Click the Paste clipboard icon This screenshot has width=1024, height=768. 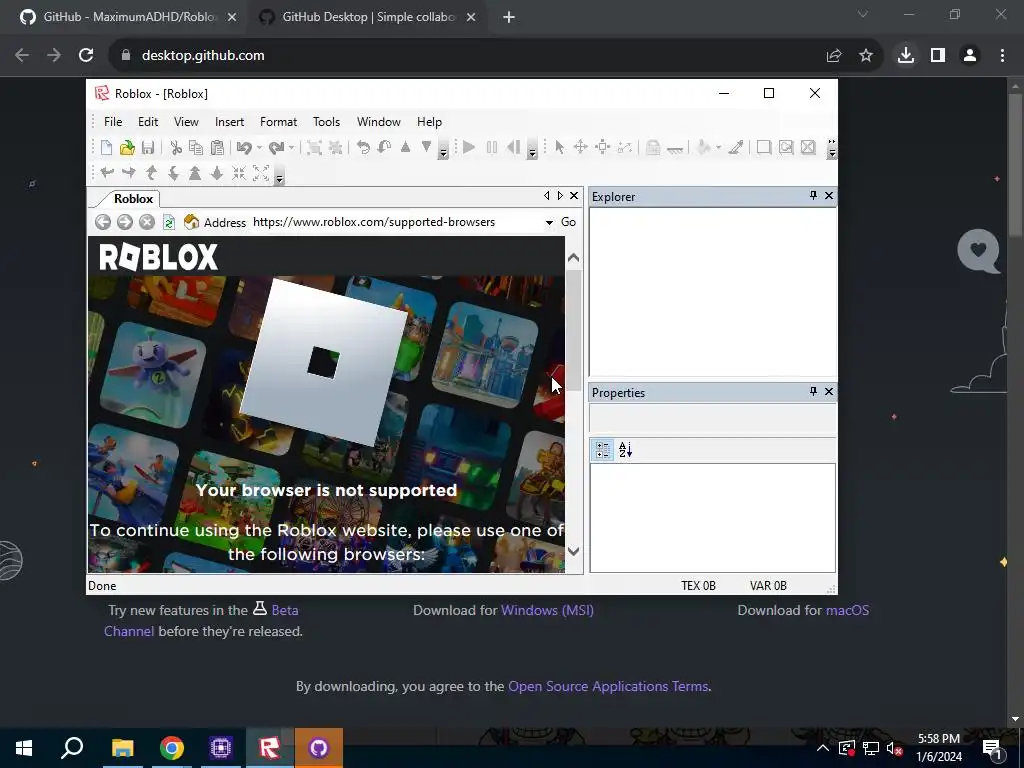point(217,148)
